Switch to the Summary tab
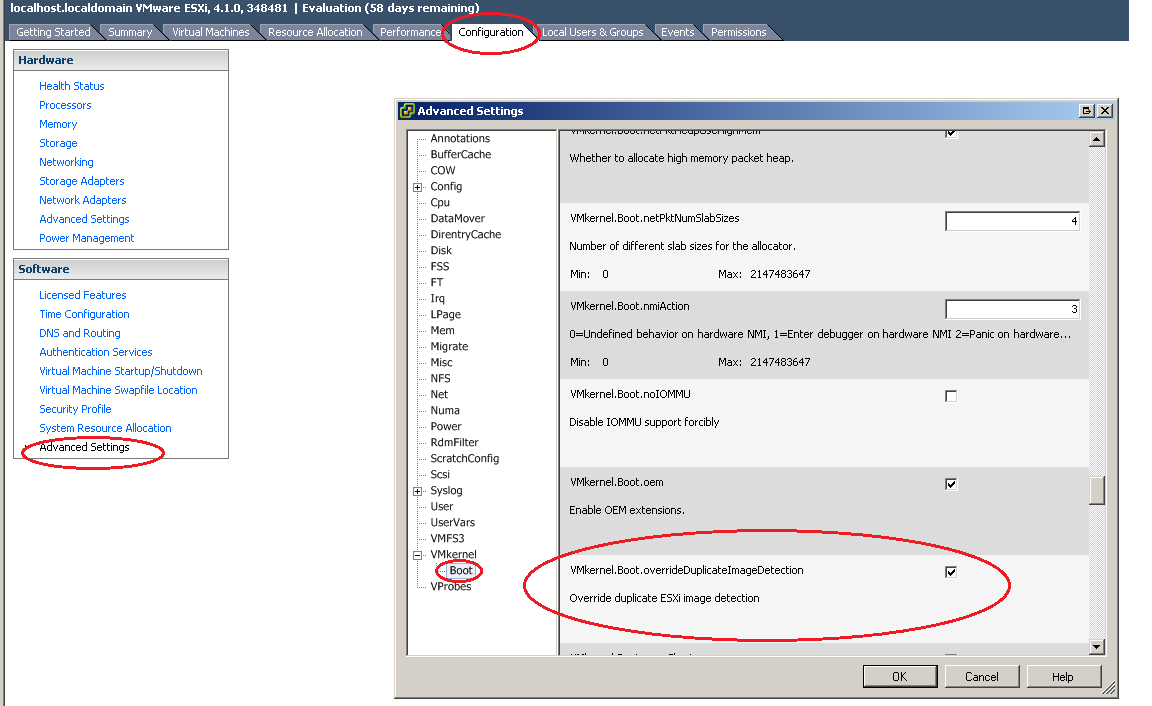This screenshot has height=706, width=1152. coord(130,32)
